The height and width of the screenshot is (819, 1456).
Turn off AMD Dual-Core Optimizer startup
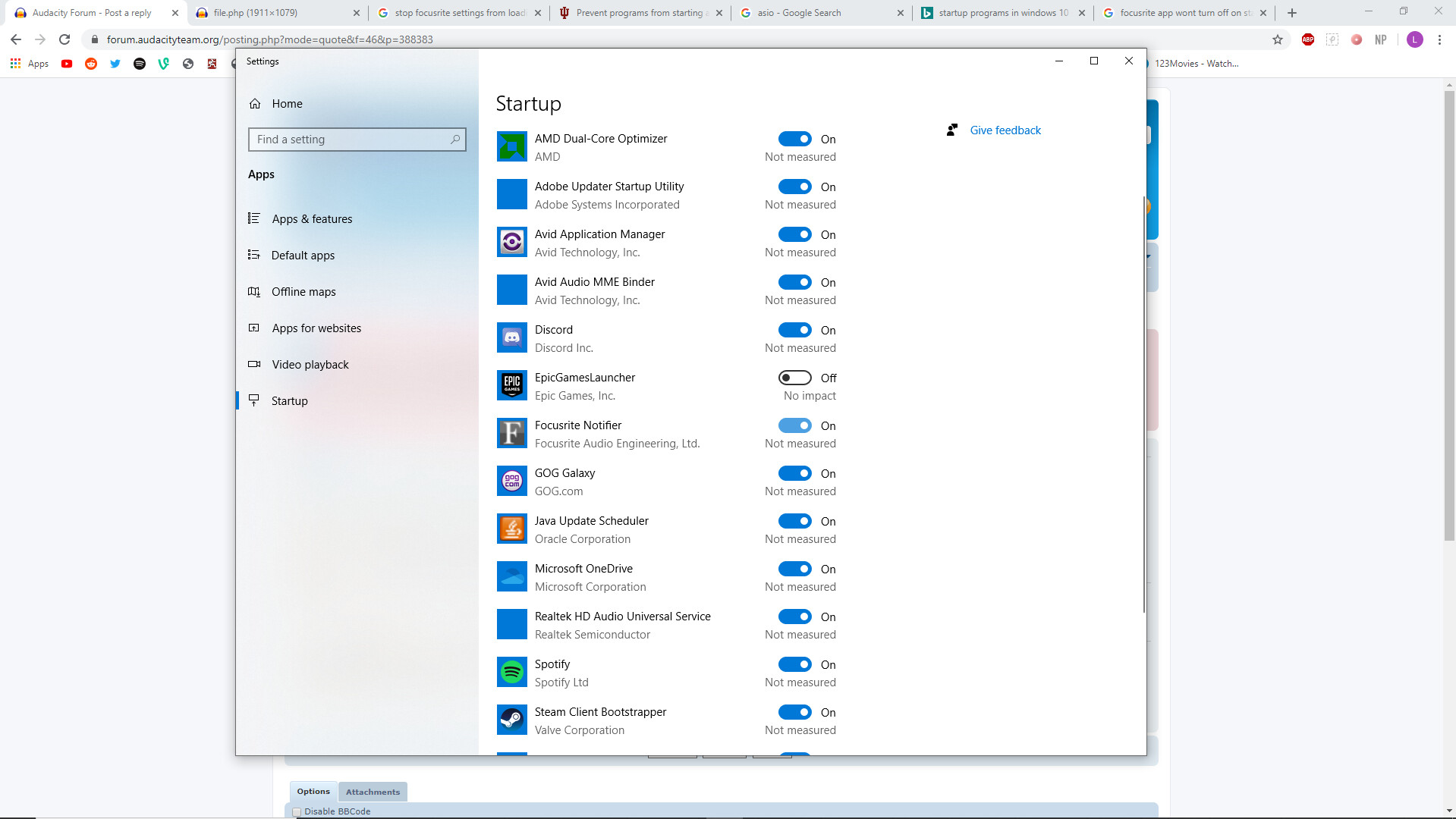pos(794,139)
